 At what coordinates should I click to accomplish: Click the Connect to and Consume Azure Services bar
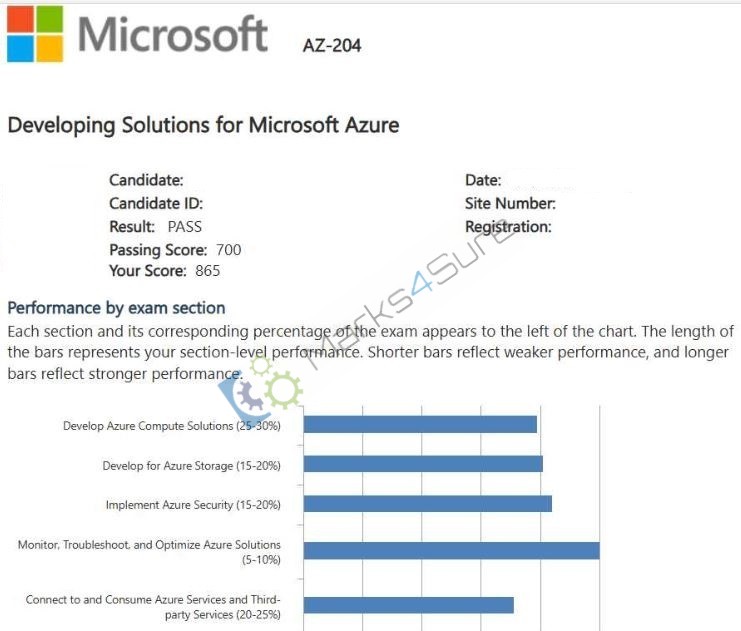(x=409, y=605)
